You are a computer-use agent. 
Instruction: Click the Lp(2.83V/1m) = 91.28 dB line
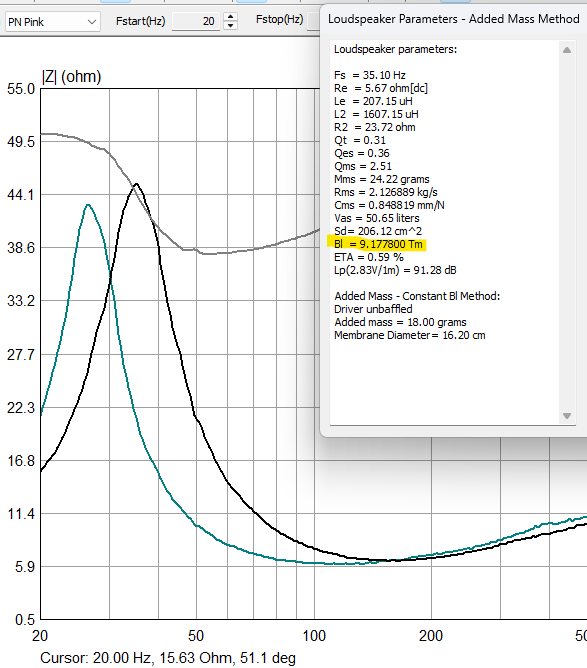coord(395,270)
